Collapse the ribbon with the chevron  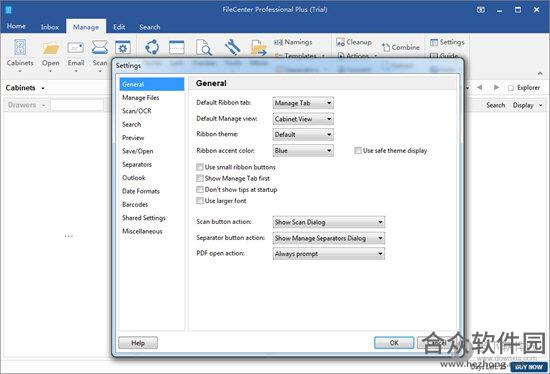(540, 73)
